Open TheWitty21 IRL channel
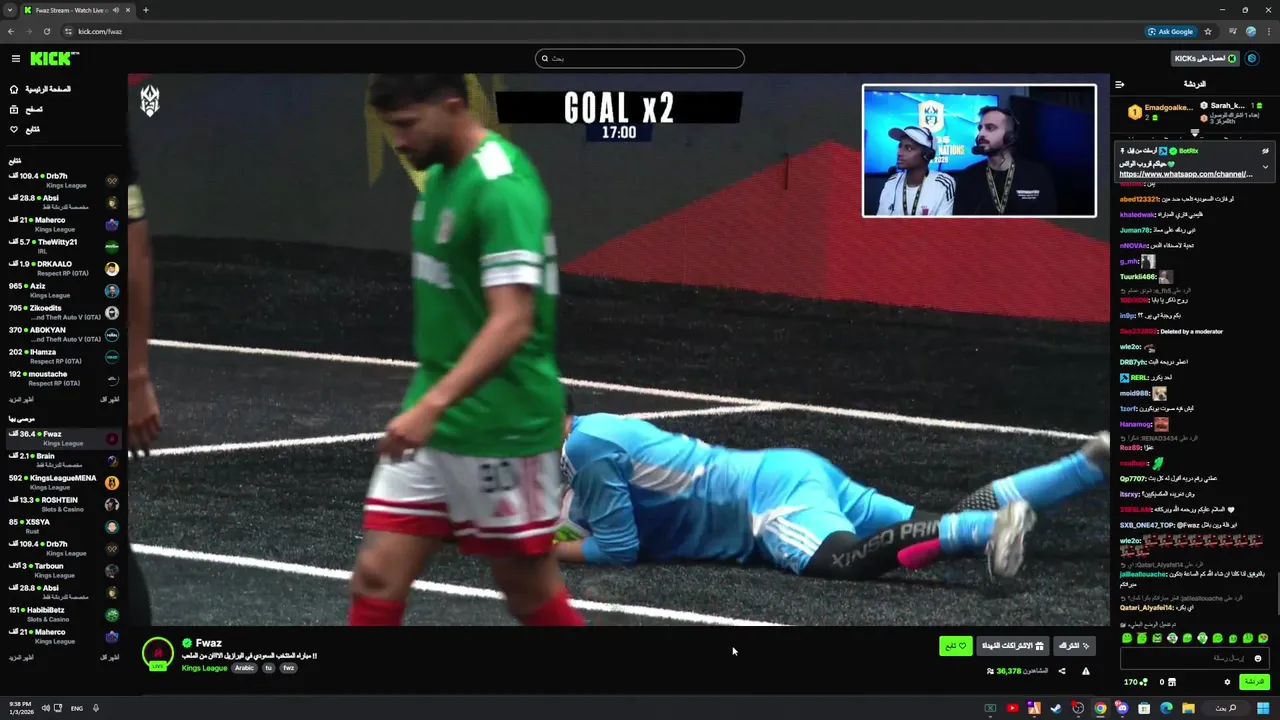This screenshot has width=1280, height=720. 62,246
